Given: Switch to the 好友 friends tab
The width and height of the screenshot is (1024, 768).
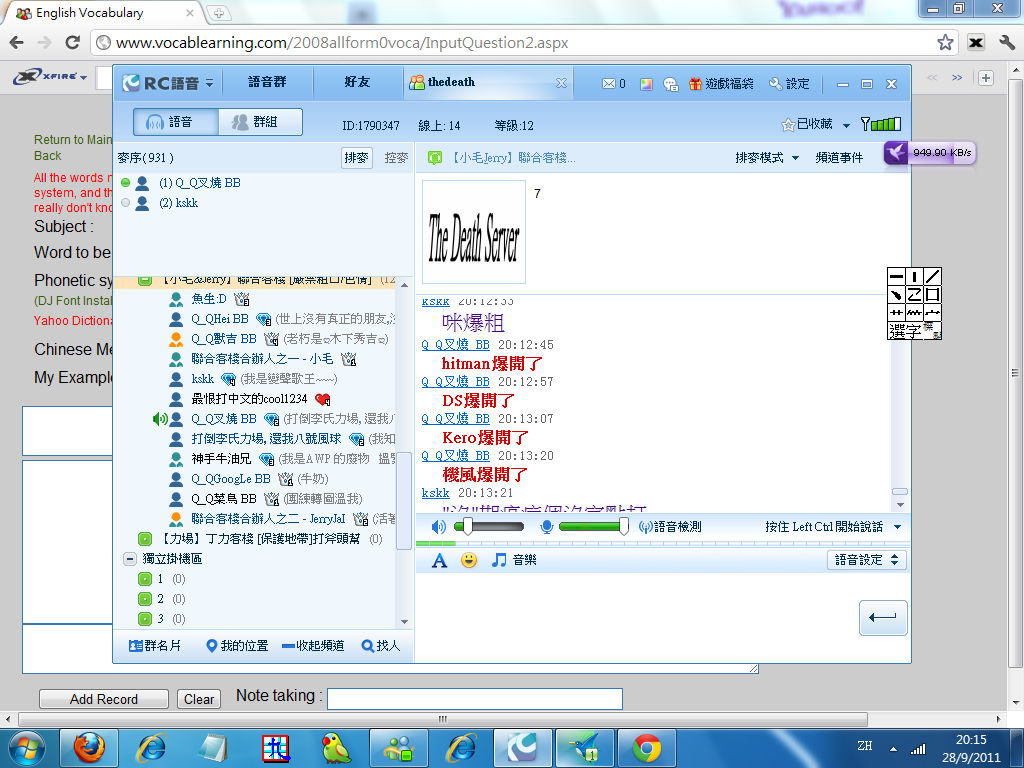Looking at the screenshot, I should click(357, 82).
